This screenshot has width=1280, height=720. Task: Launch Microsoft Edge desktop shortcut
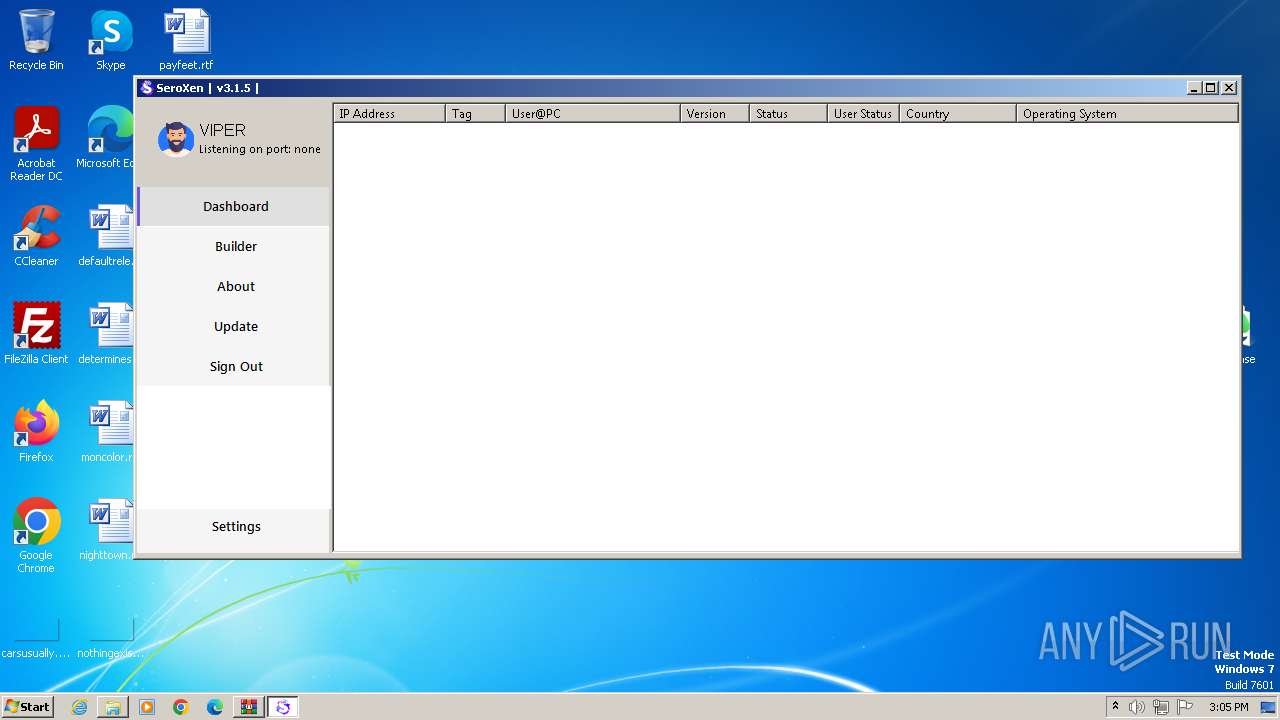pos(108,138)
